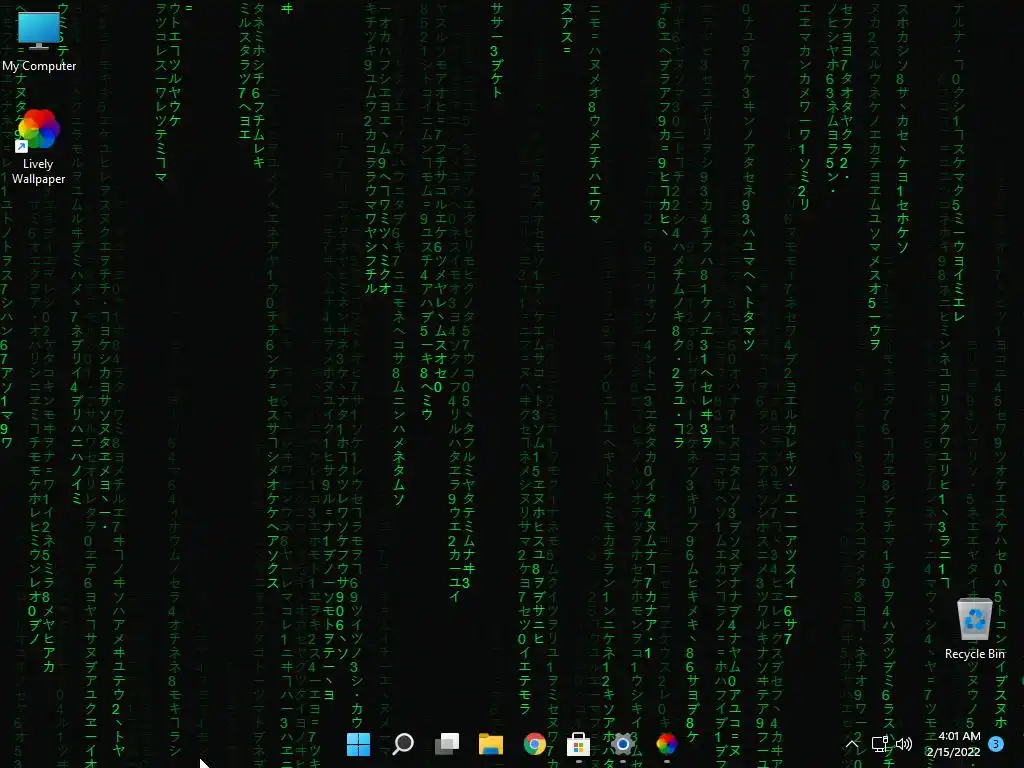Open volume control in system tray
The width and height of the screenshot is (1024, 768).
coord(904,744)
